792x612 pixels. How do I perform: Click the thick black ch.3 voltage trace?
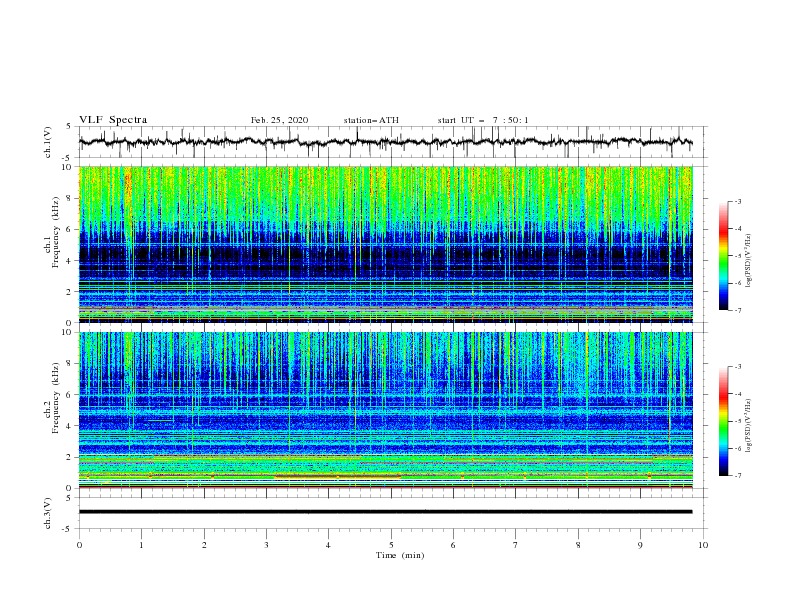385,512
